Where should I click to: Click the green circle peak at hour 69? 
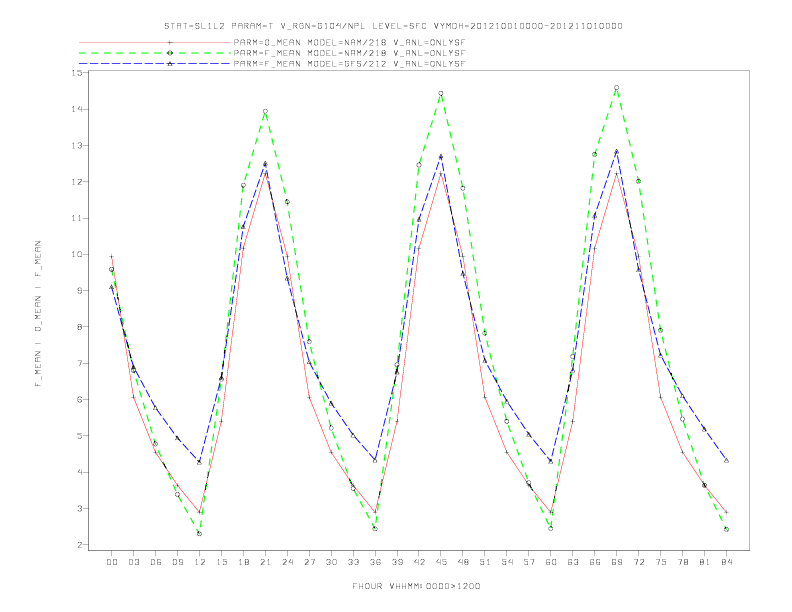[x=617, y=88]
